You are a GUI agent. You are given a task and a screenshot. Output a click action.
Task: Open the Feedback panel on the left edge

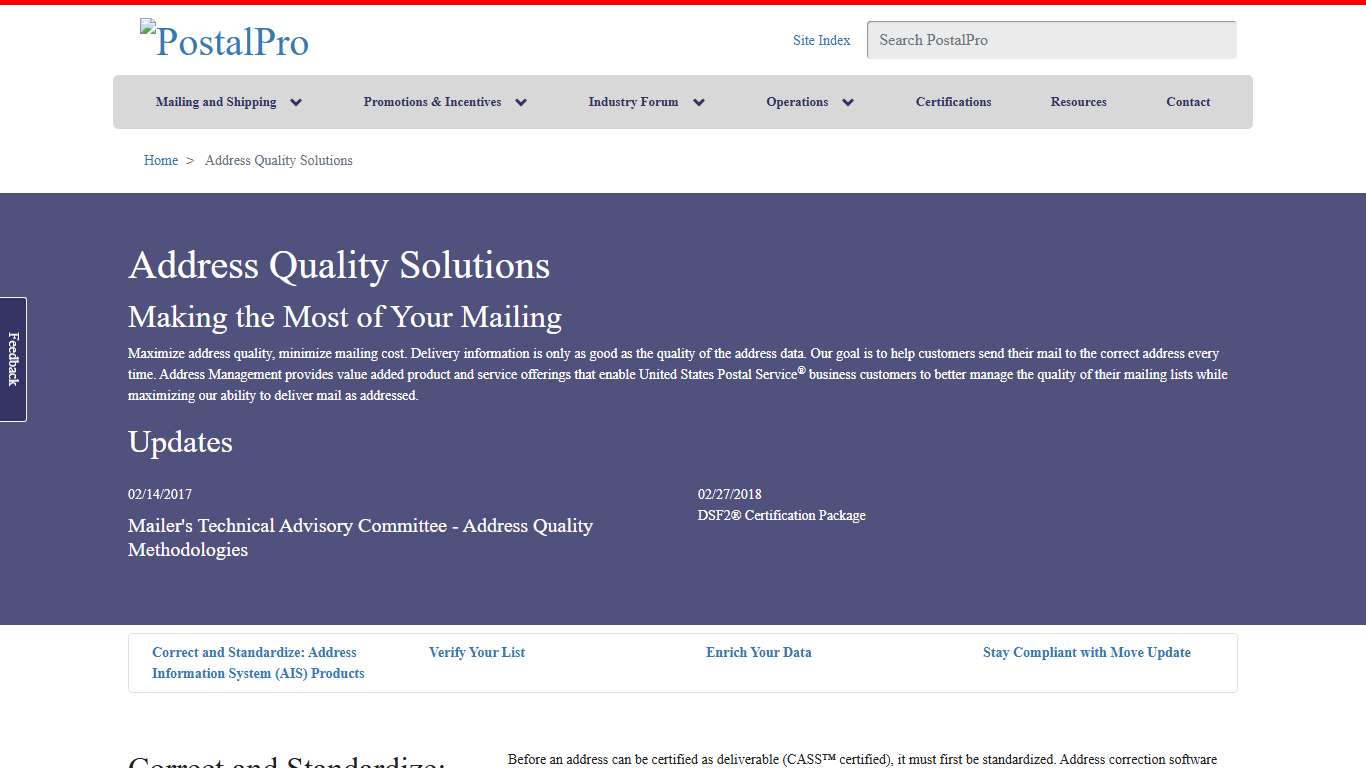[x=13, y=360]
